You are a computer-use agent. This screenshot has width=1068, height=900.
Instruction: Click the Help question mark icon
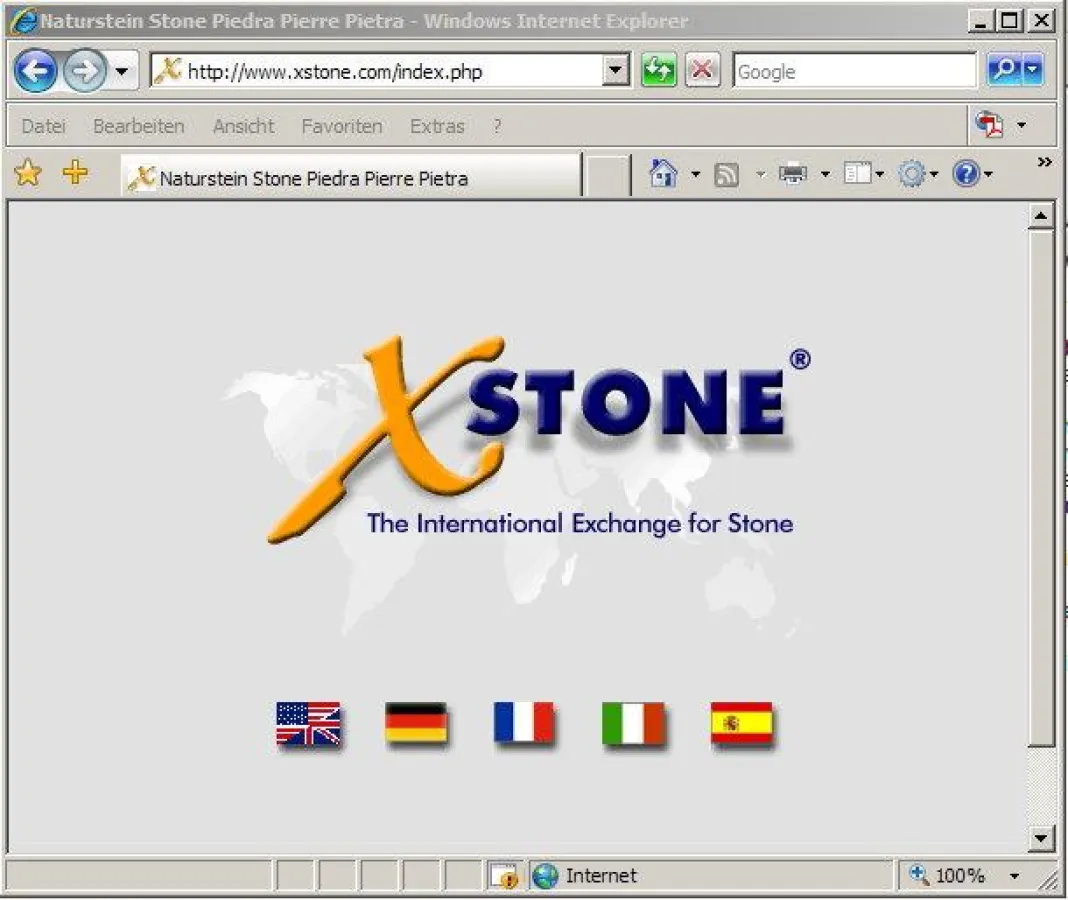tap(966, 173)
